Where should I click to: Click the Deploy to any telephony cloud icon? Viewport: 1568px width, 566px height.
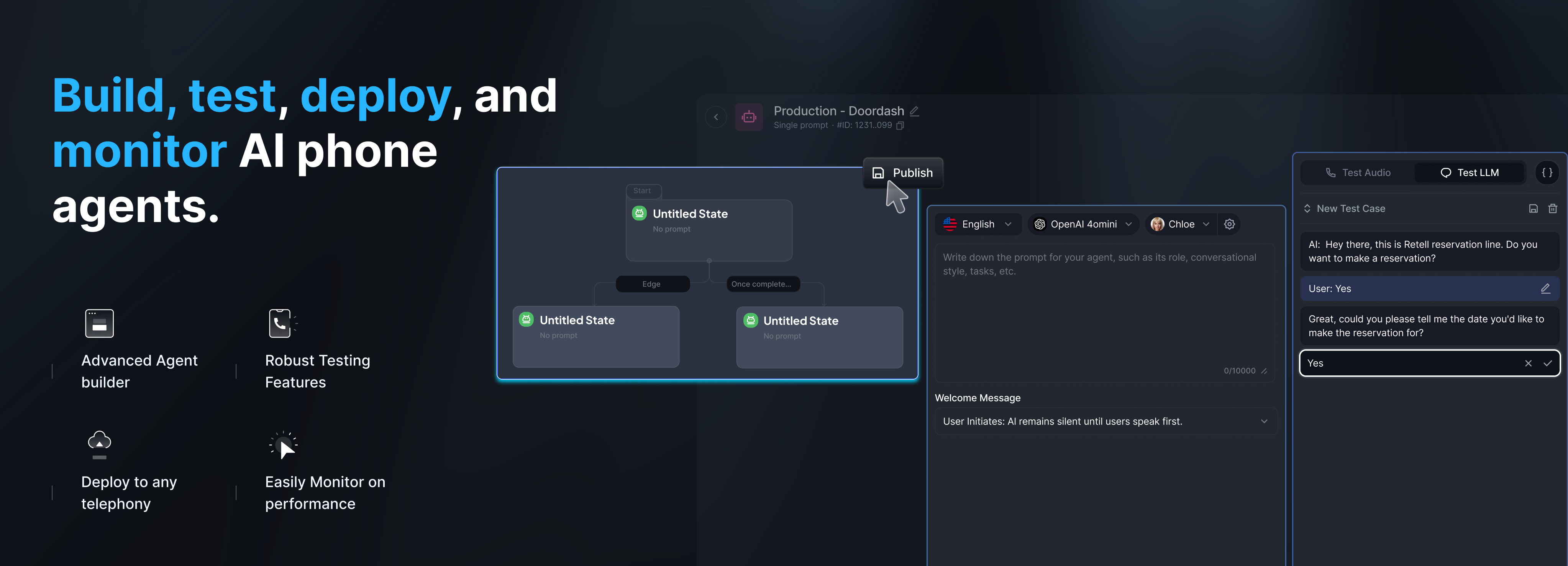[99, 445]
